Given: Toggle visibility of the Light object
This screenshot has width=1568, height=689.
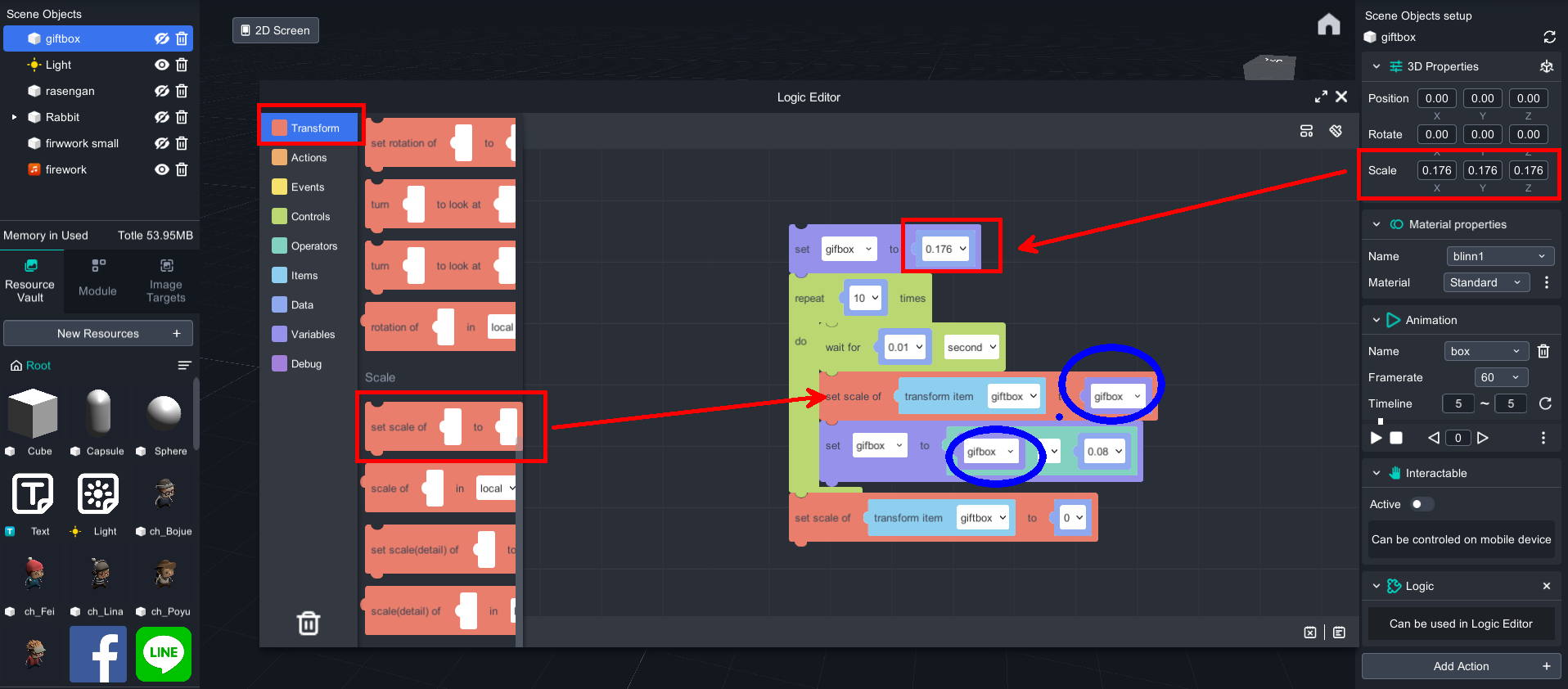Looking at the screenshot, I should [x=162, y=65].
